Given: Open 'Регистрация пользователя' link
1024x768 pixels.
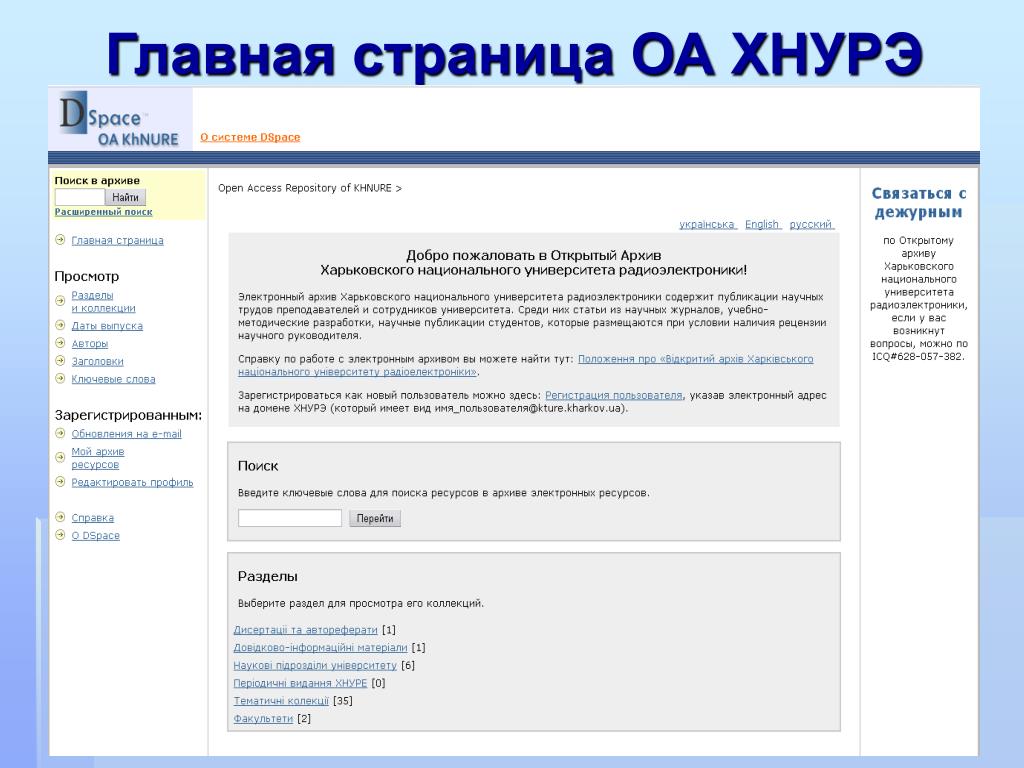Looking at the screenshot, I should 613,395.
